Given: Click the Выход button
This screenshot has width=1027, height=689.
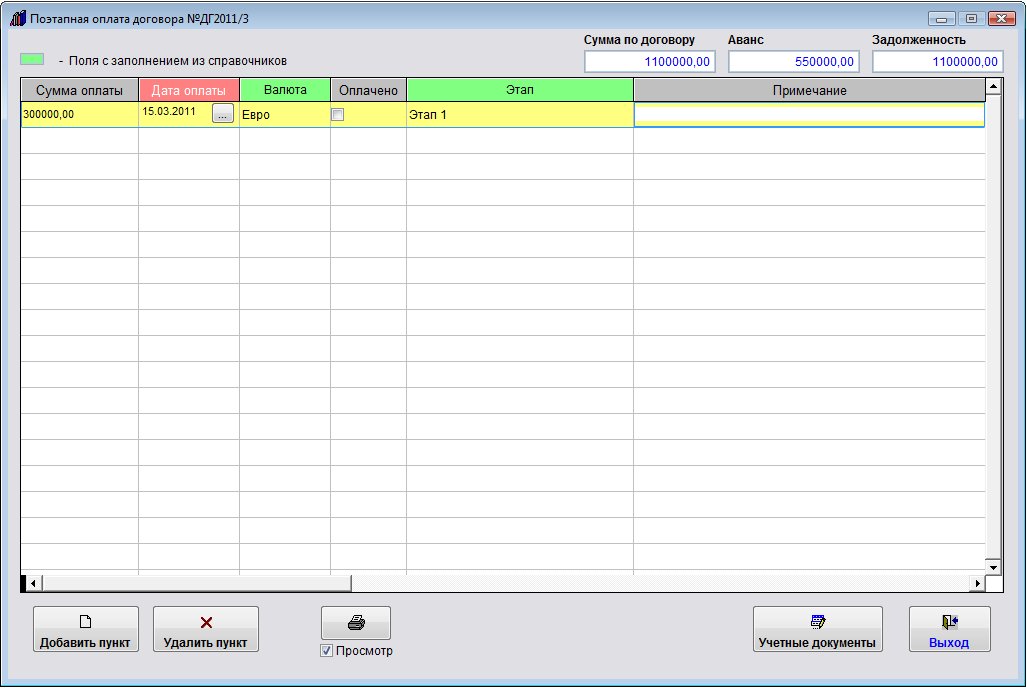Looking at the screenshot, I should (949, 629).
